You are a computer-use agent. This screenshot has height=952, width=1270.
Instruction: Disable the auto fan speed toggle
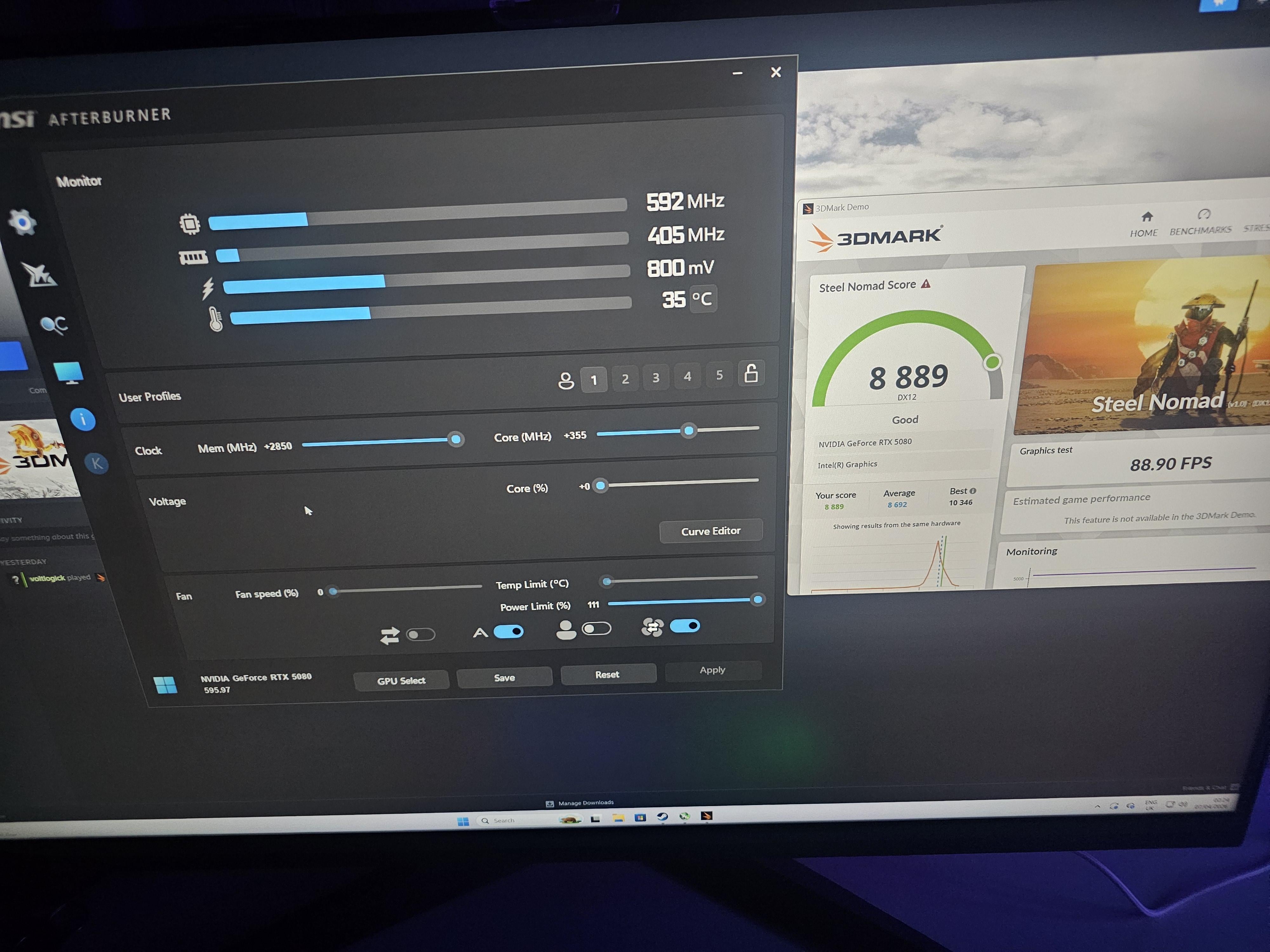point(509,631)
